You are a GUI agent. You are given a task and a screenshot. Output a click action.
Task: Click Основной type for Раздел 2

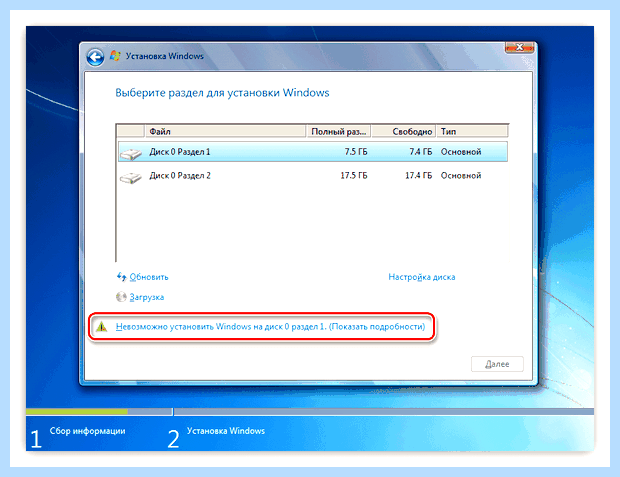pyautogui.click(x=461, y=176)
